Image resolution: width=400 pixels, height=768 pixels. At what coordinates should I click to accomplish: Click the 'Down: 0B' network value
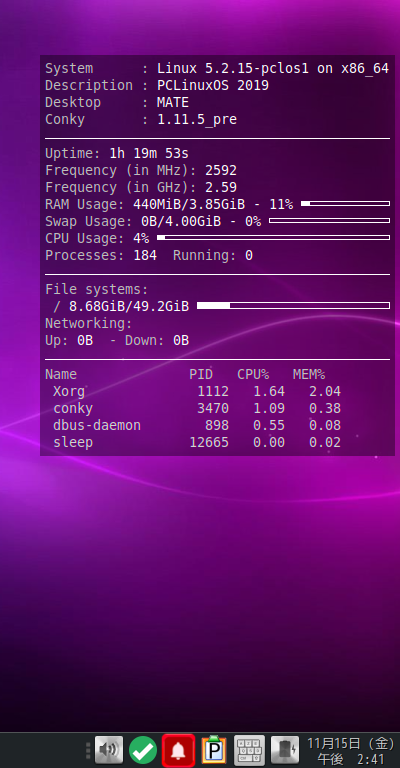coord(157,340)
